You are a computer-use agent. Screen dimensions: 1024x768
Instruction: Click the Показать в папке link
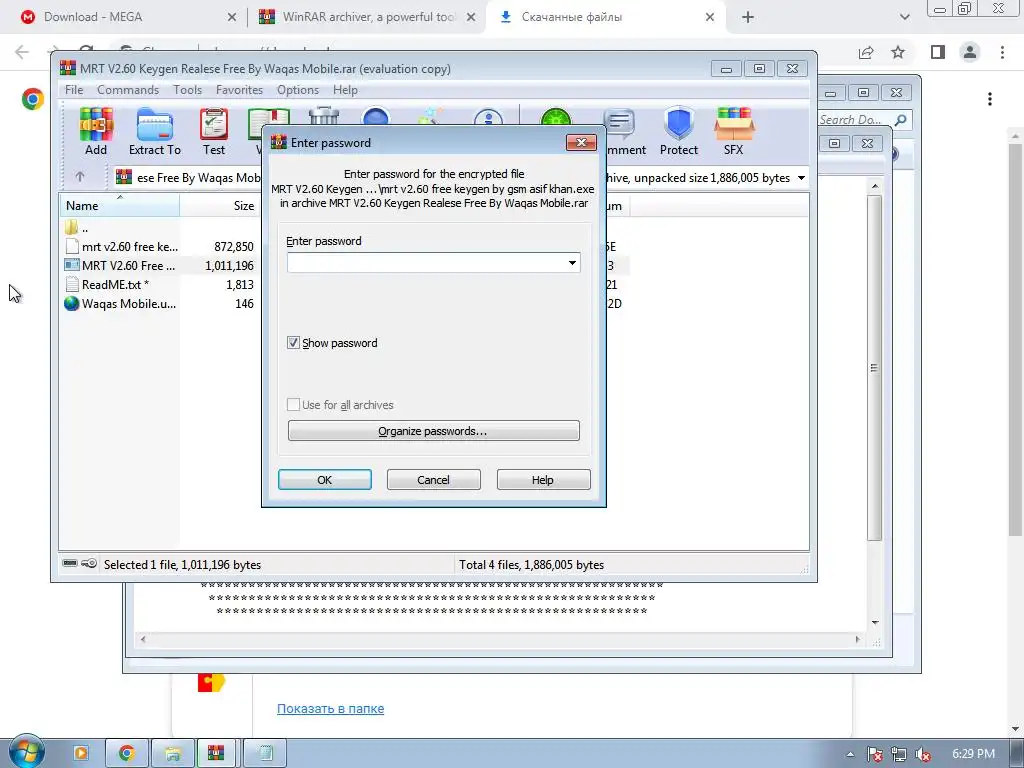tap(330, 709)
